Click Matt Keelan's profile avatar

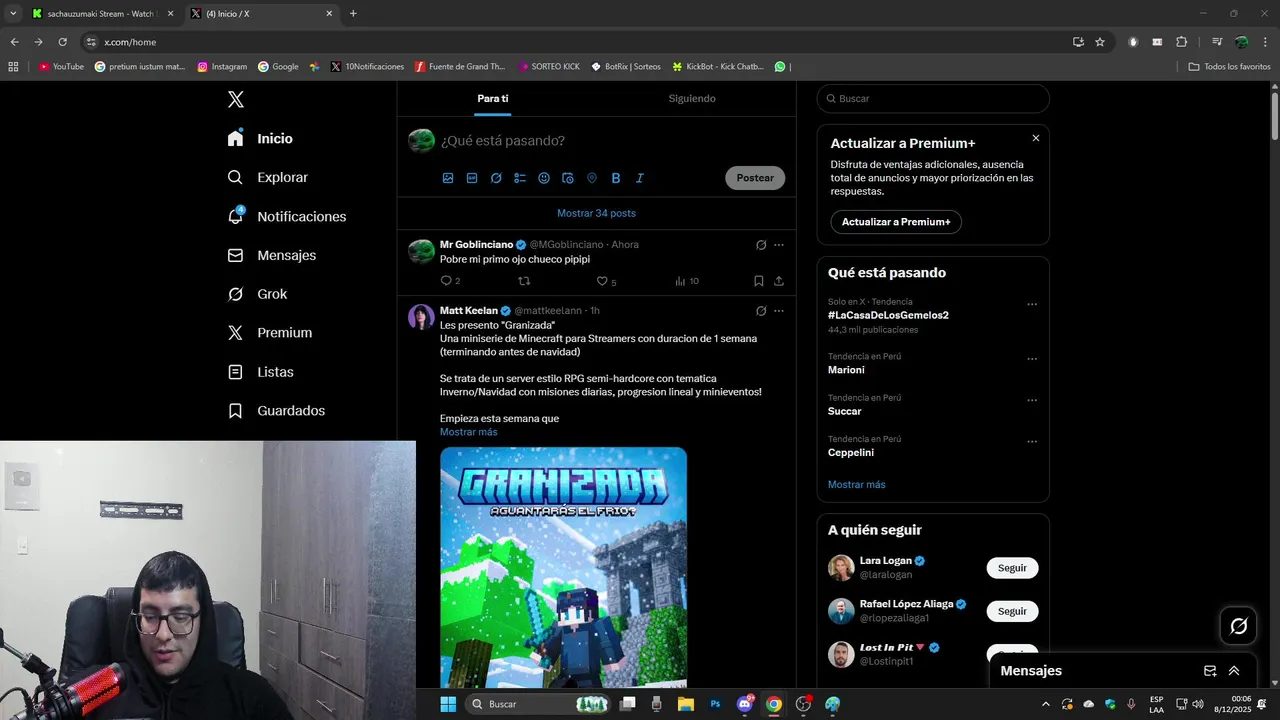click(x=421, y=317)
